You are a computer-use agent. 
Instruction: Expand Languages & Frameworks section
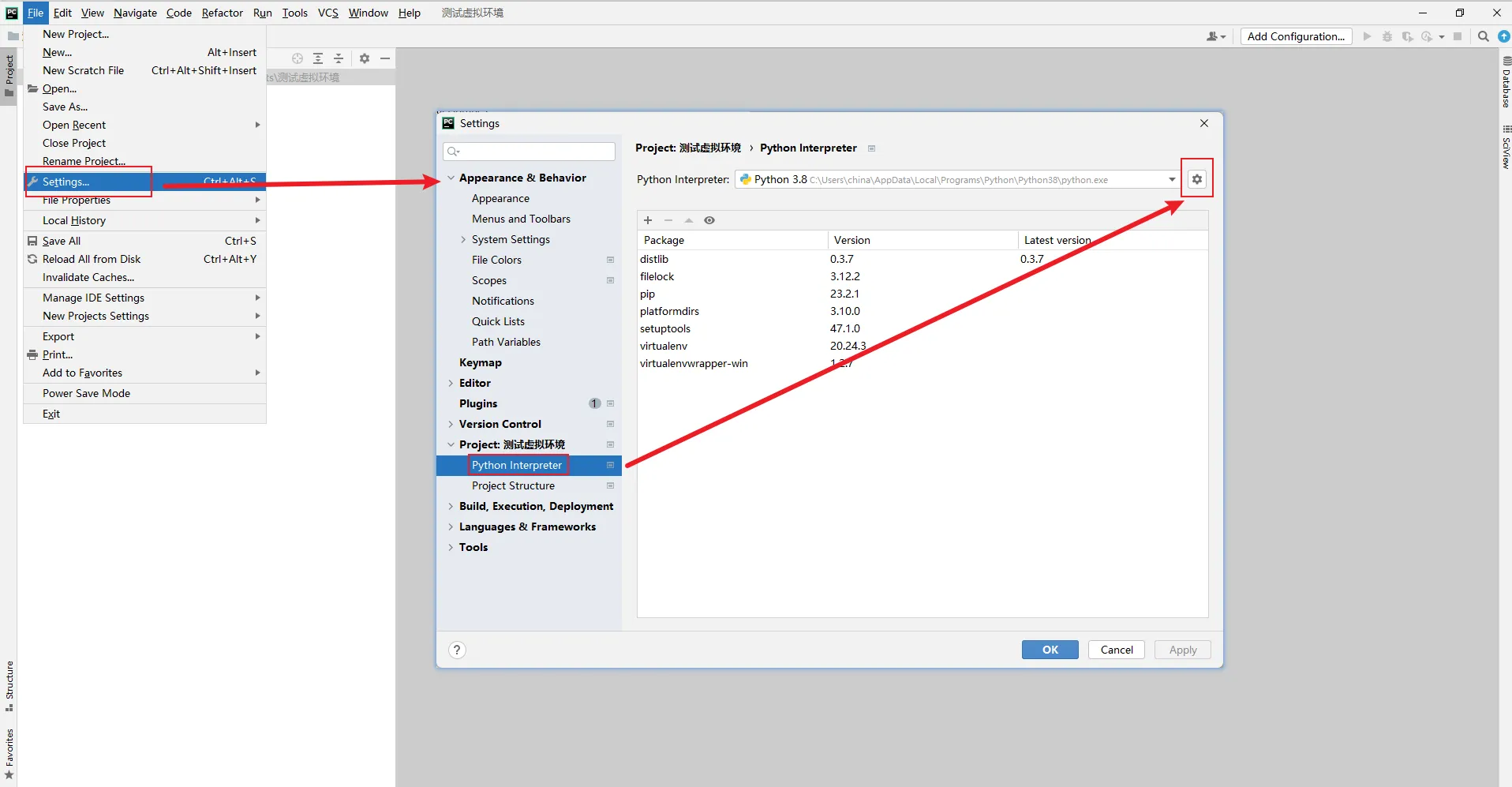[451, 527]
